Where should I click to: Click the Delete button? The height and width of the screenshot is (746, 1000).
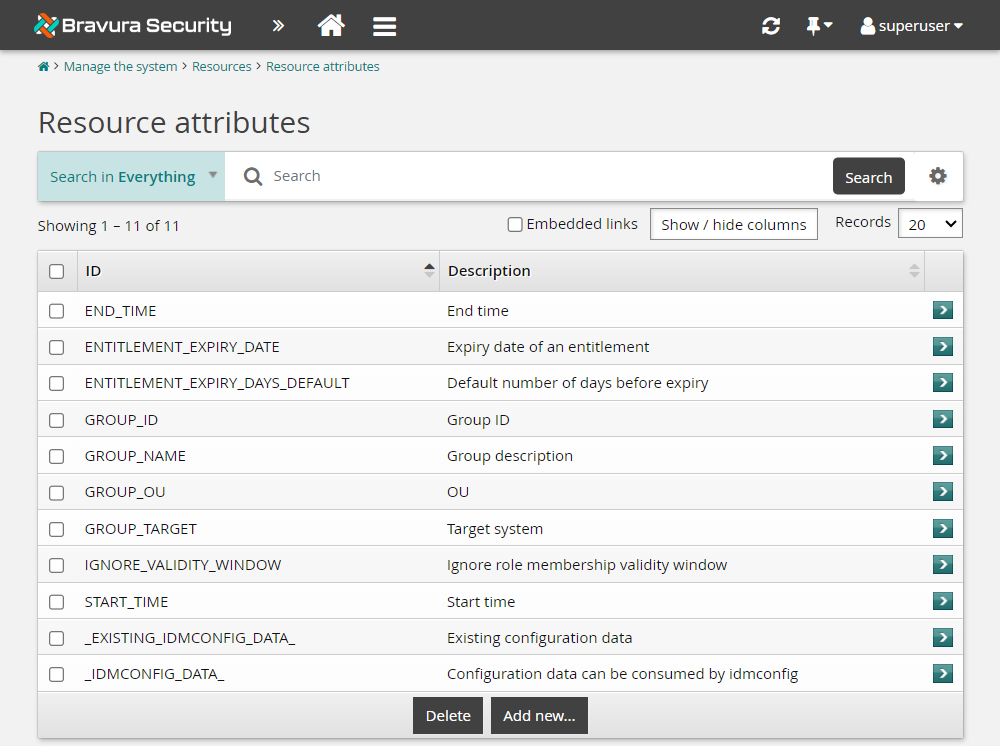(x=447, y=715)
